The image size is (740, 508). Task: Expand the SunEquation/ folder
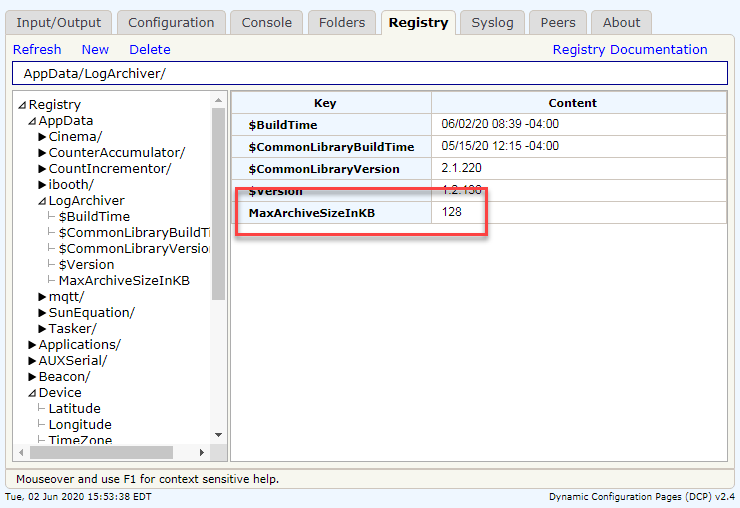[42, 313]
